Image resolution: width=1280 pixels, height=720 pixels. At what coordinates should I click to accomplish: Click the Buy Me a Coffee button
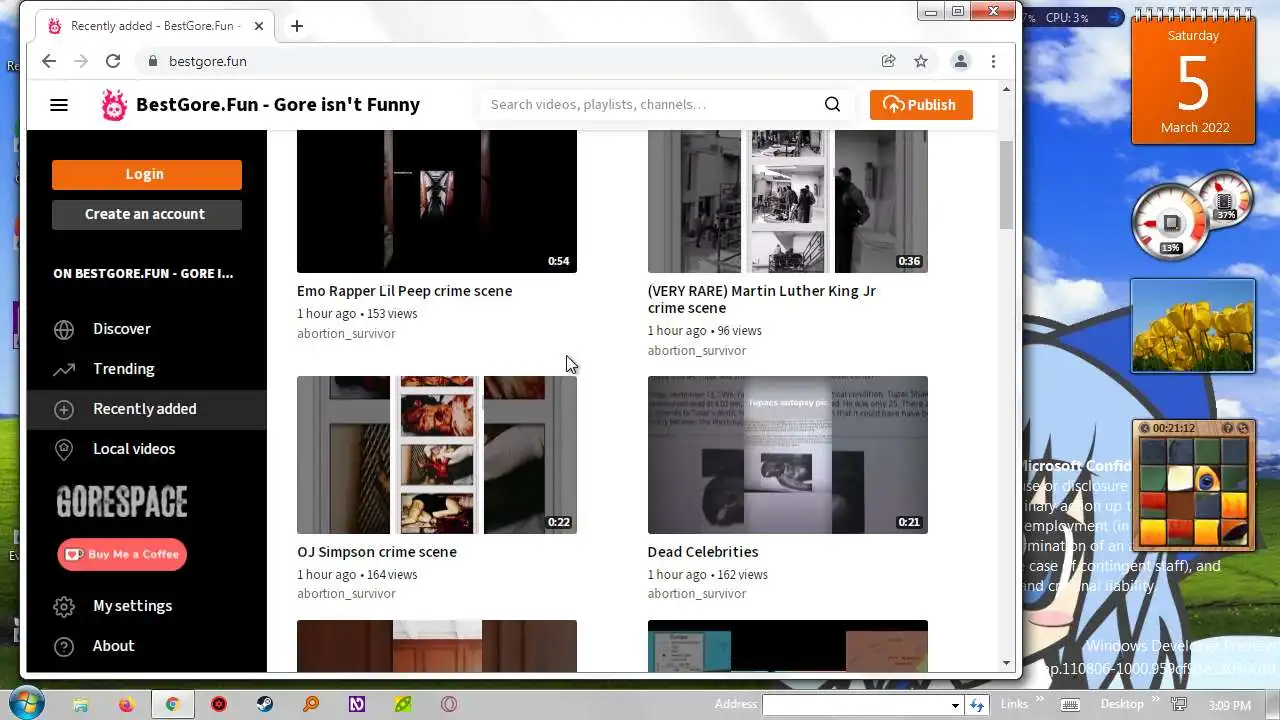pyautogui.click(x=122, y=554)
